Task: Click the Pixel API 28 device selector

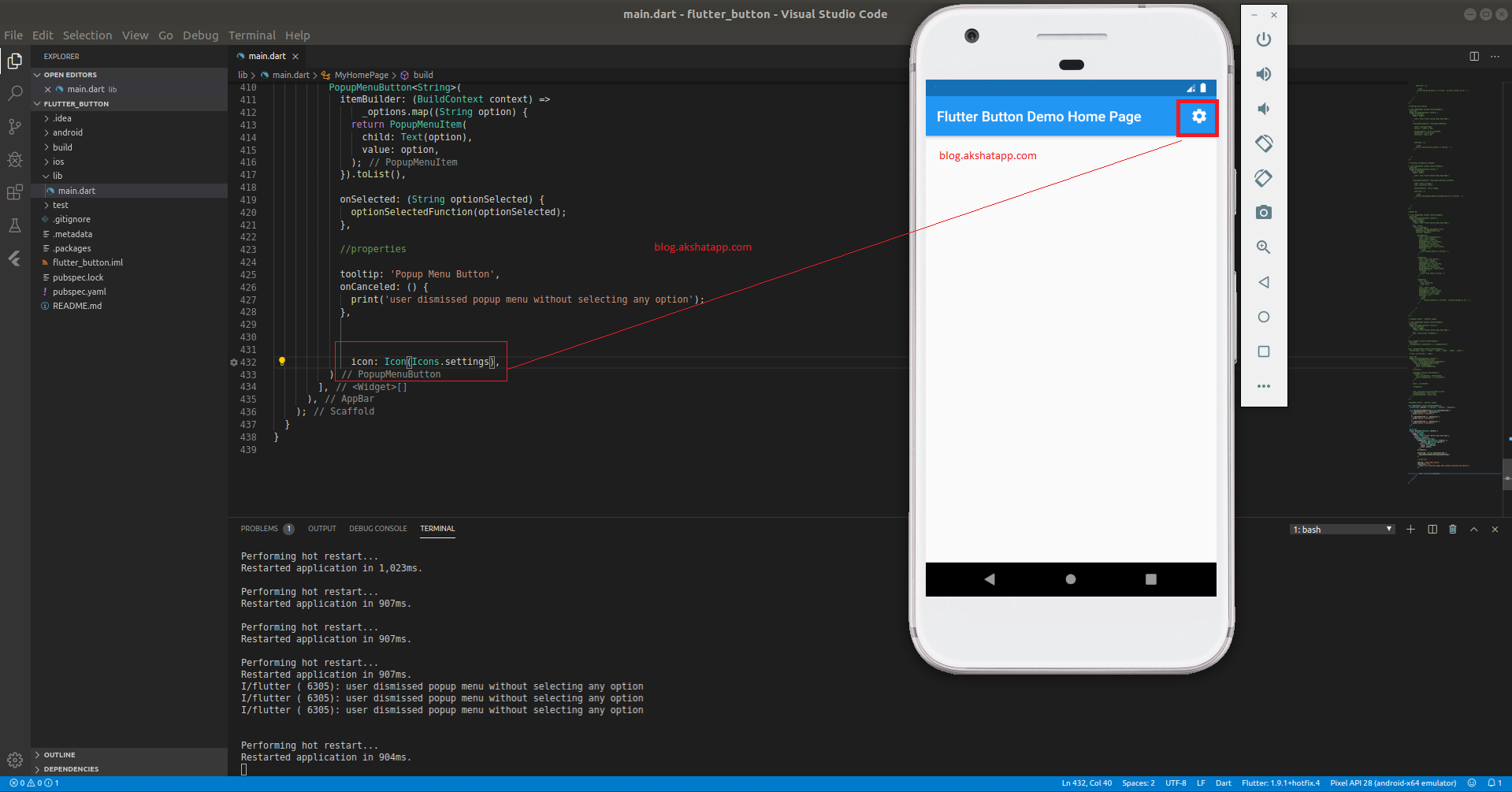Action: pos(1393,783)
